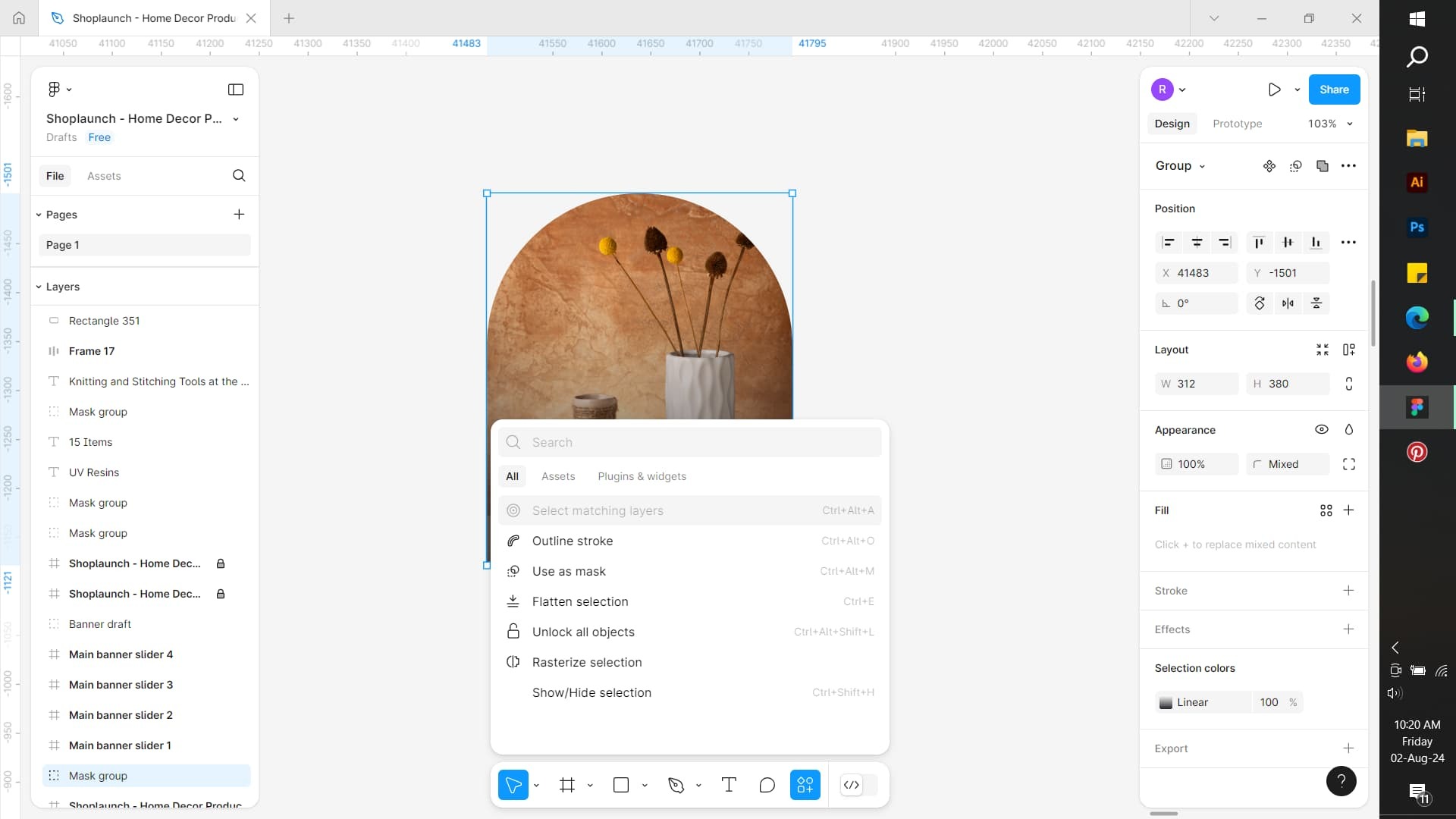The image size is (1456, 819).
Task: Flip selection vertically
Action: tap(1316, 303)
